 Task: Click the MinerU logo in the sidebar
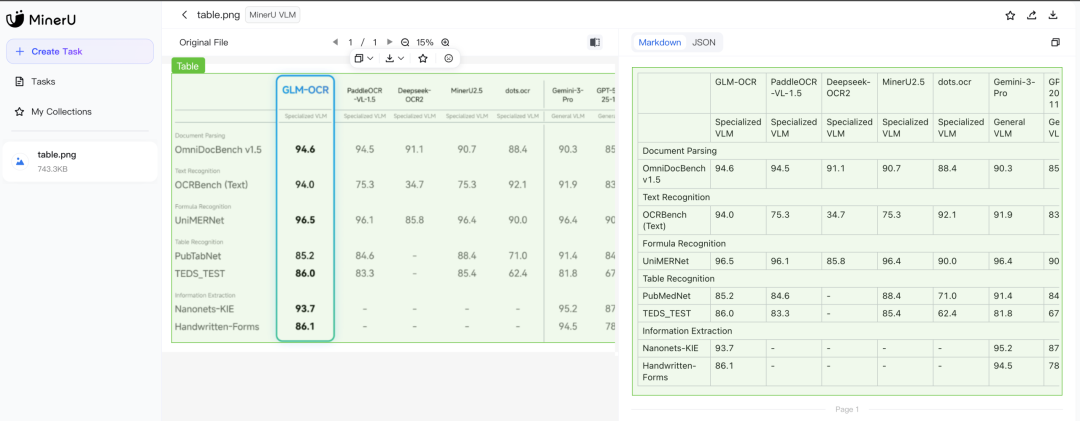41,19
